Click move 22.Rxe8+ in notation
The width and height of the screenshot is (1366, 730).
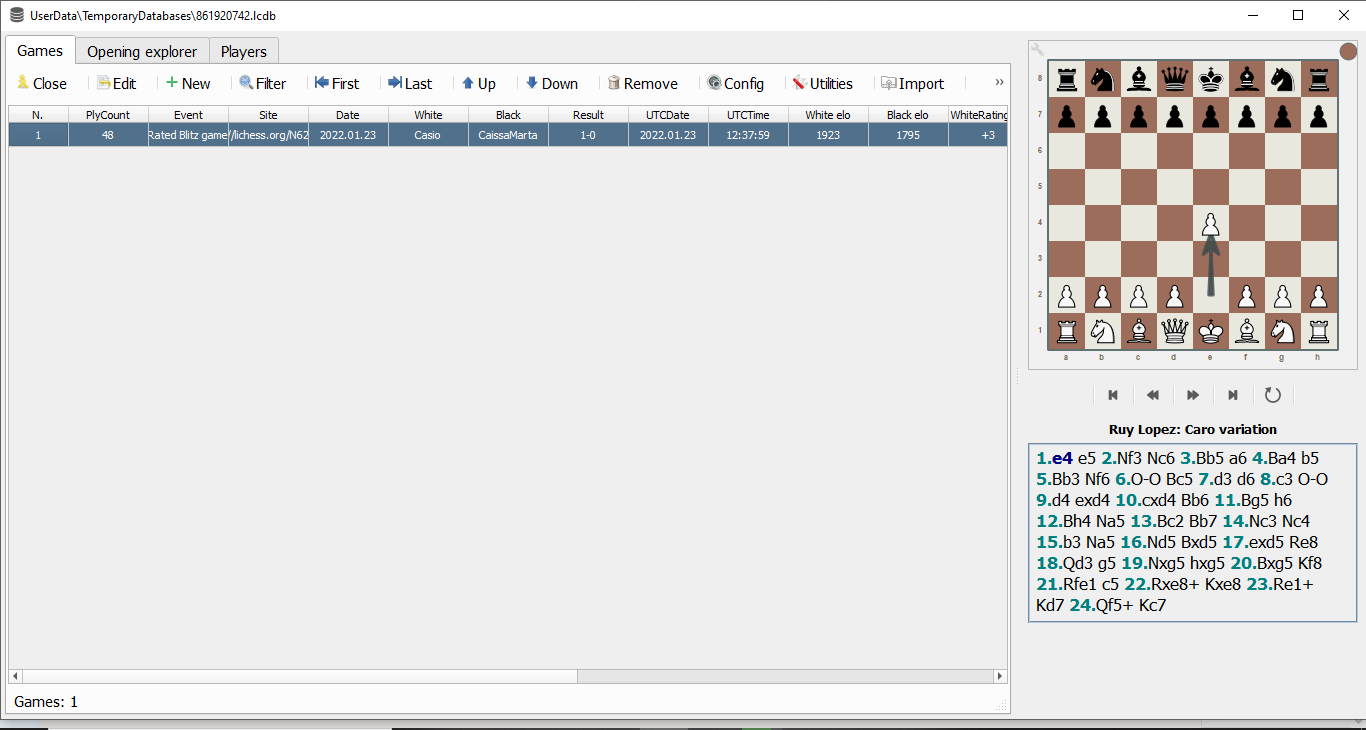click(1162, 584)
